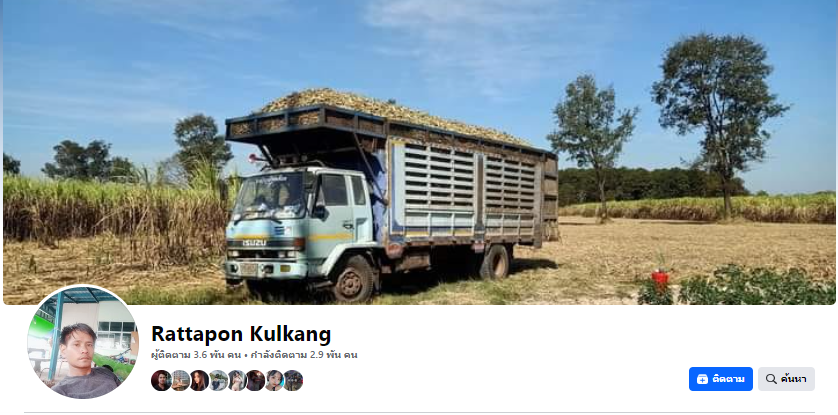Viewport: 838px width, 415px height.
Task: Click the ค้นหา search button
Action: click(x=786, y=379)
